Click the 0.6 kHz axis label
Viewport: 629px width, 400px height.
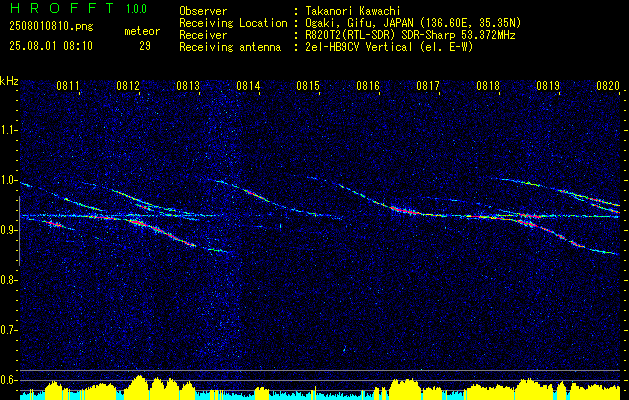tap(7, 380)
